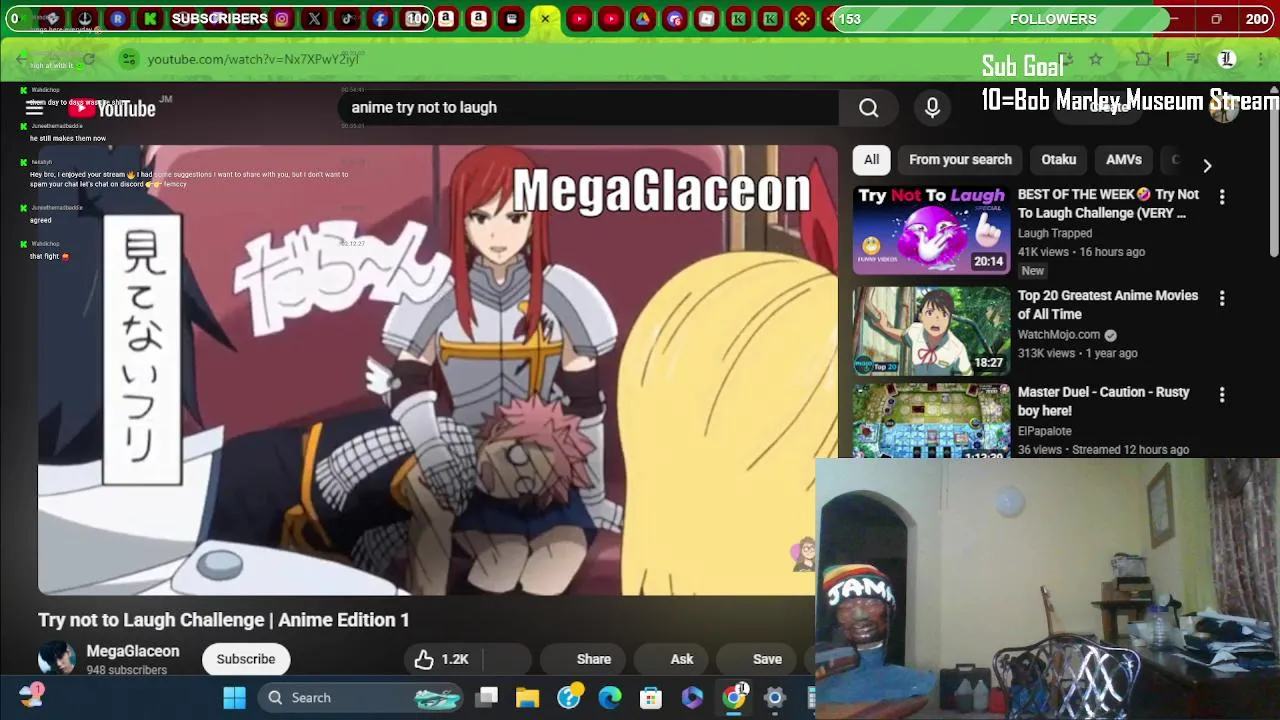
Task: Visit the 'Laugh Trapped' channel
Action: click(1054, 233)
